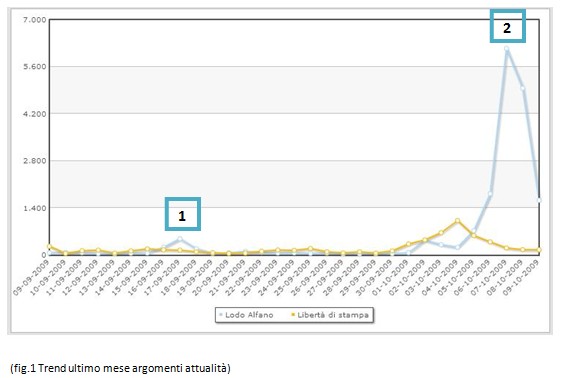The width and height of the screenshot is (565, 378).
Task: Click the fig.1 Trend ultimo mese caption
Action: [x=120, y=368]
